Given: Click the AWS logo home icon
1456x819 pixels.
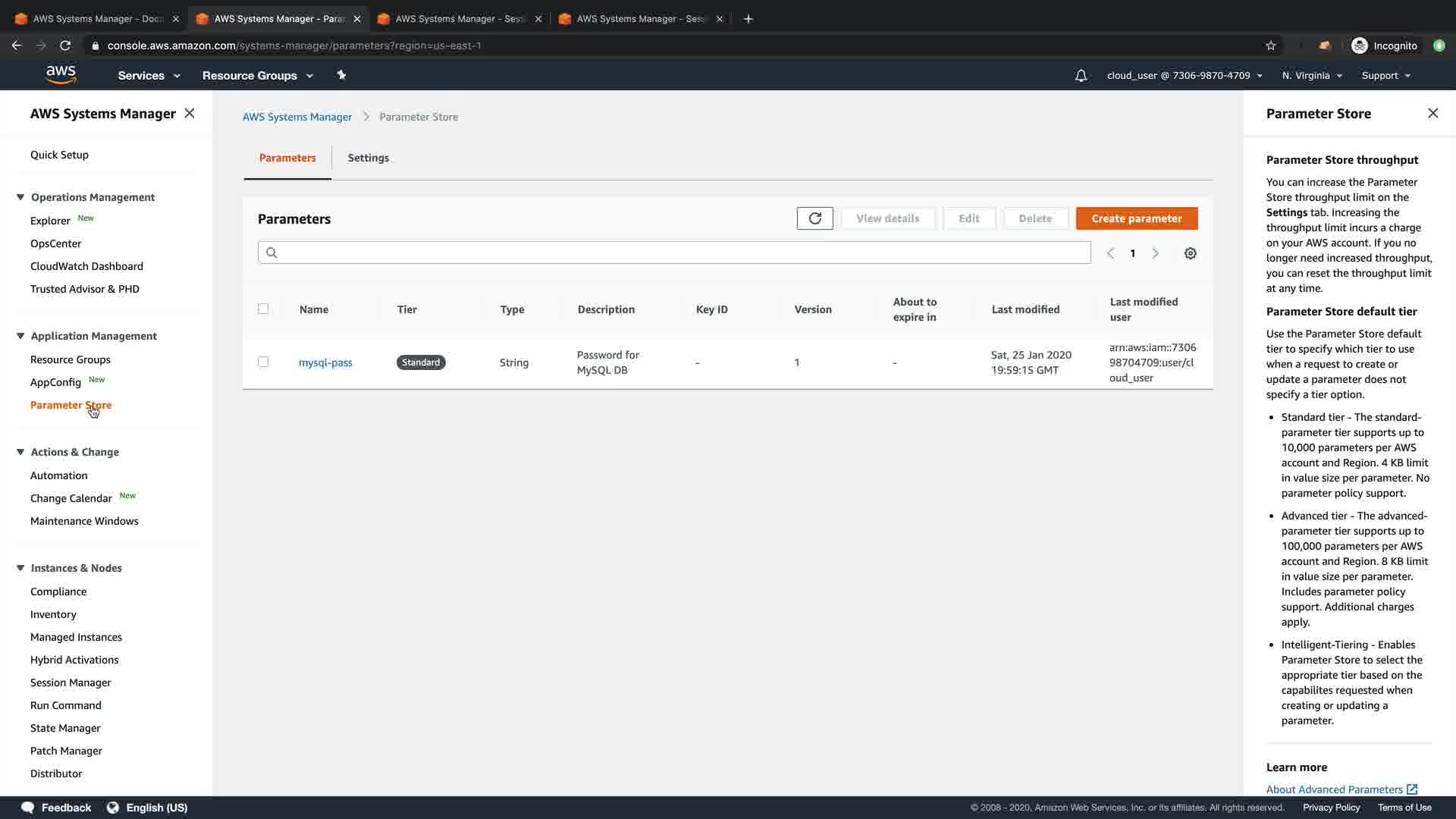Looking at the screenshot, I should coord(61,75).
